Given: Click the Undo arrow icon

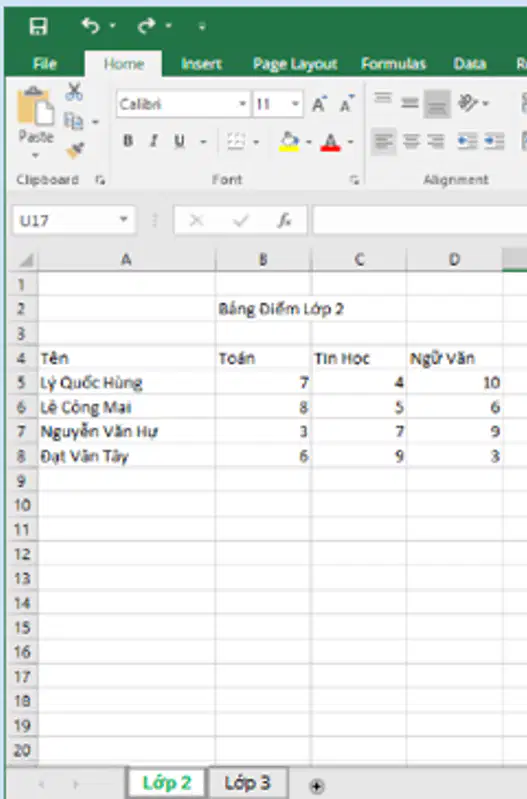Looking at the screenshot, I should pyautogui.click(x=91, y=25).
